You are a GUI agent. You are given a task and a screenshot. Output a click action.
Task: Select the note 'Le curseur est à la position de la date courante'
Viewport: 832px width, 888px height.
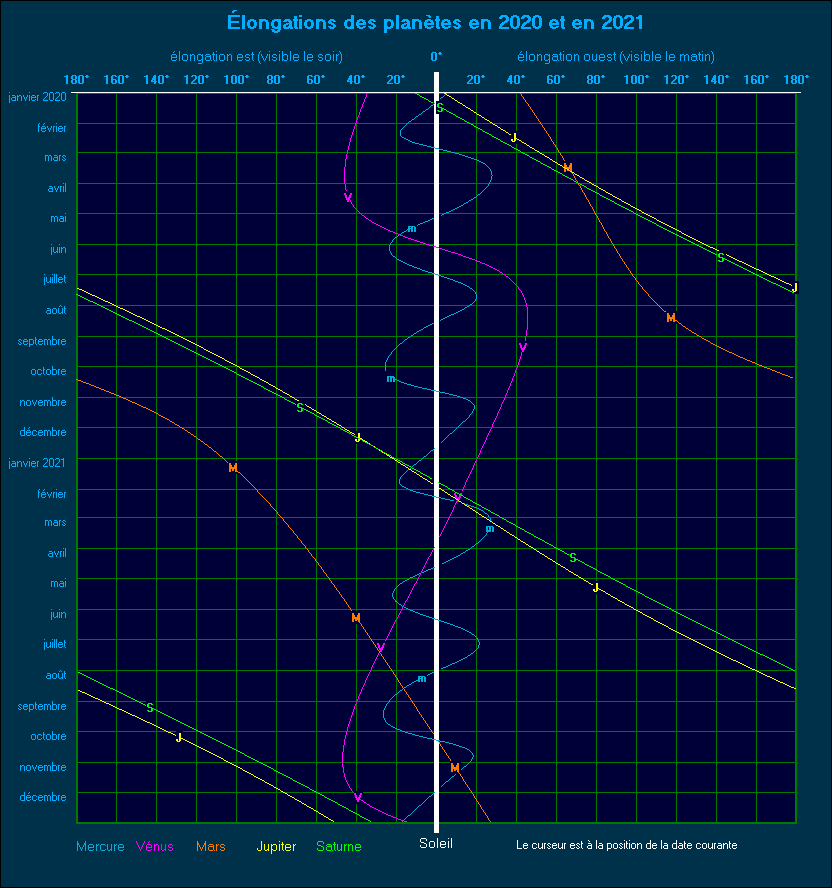(626, 845)
